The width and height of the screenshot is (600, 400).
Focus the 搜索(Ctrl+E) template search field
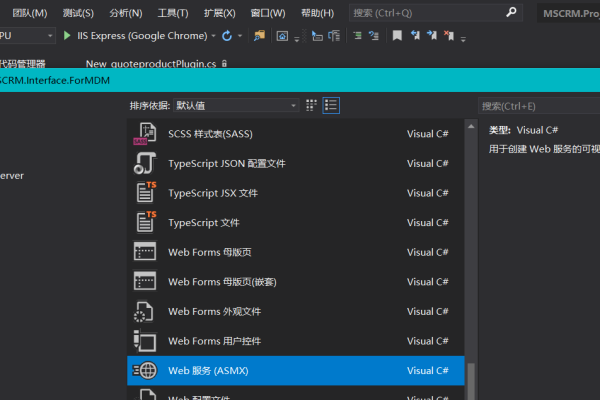pyautogui.click(x=539, y=106)
